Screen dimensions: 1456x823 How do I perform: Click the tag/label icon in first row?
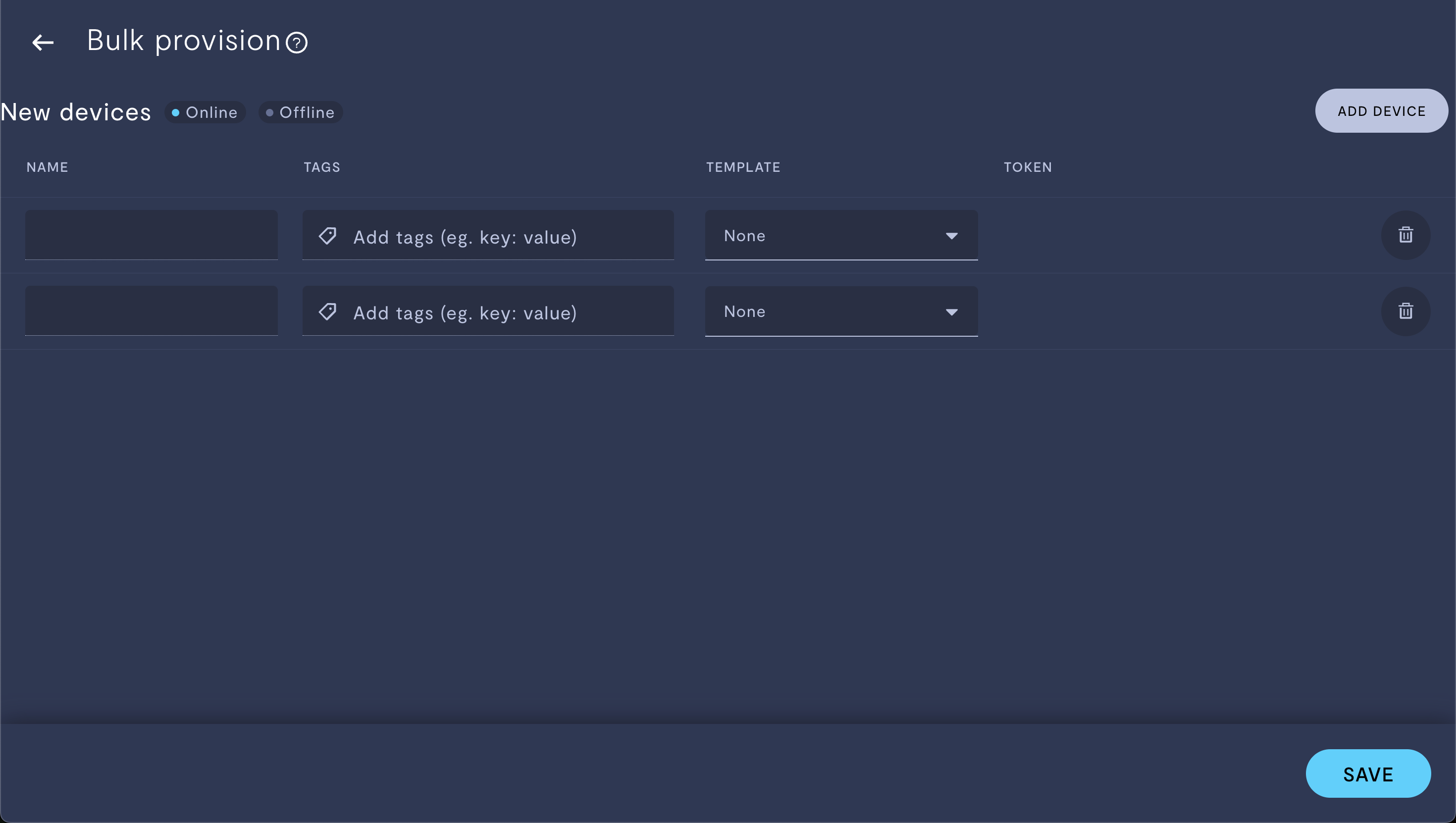pyautogui.click(x=328, y=235)
